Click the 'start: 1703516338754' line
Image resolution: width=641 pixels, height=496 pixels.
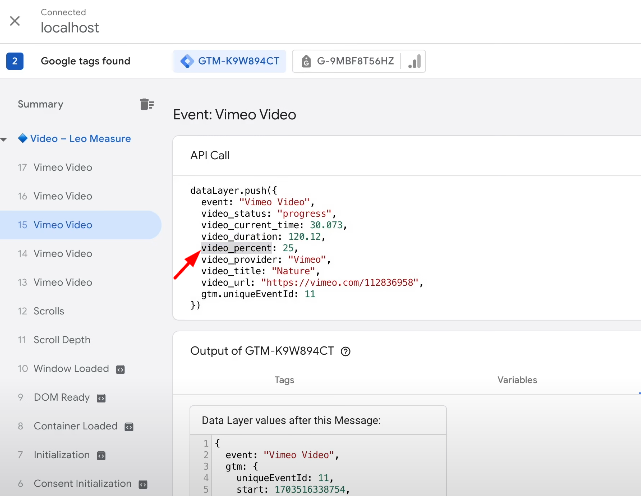pos(293,489)
